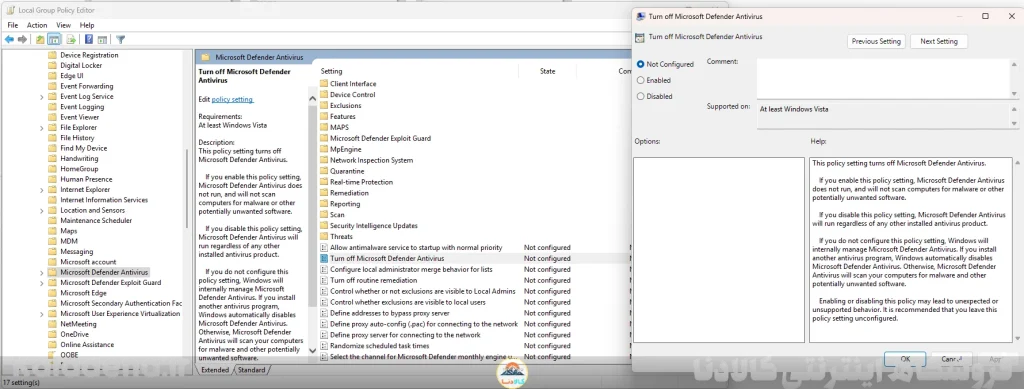
Task: Open Help via the blue question-mark icon
Action: tap(89, 39)
